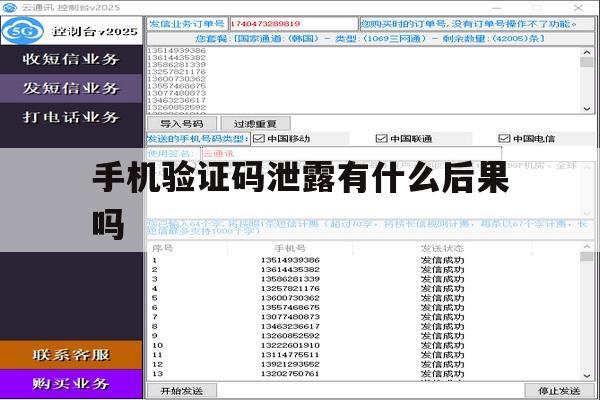
Task: Click scroll down arrow of results table
Action: pyautogui.click(x=587, y=376)
